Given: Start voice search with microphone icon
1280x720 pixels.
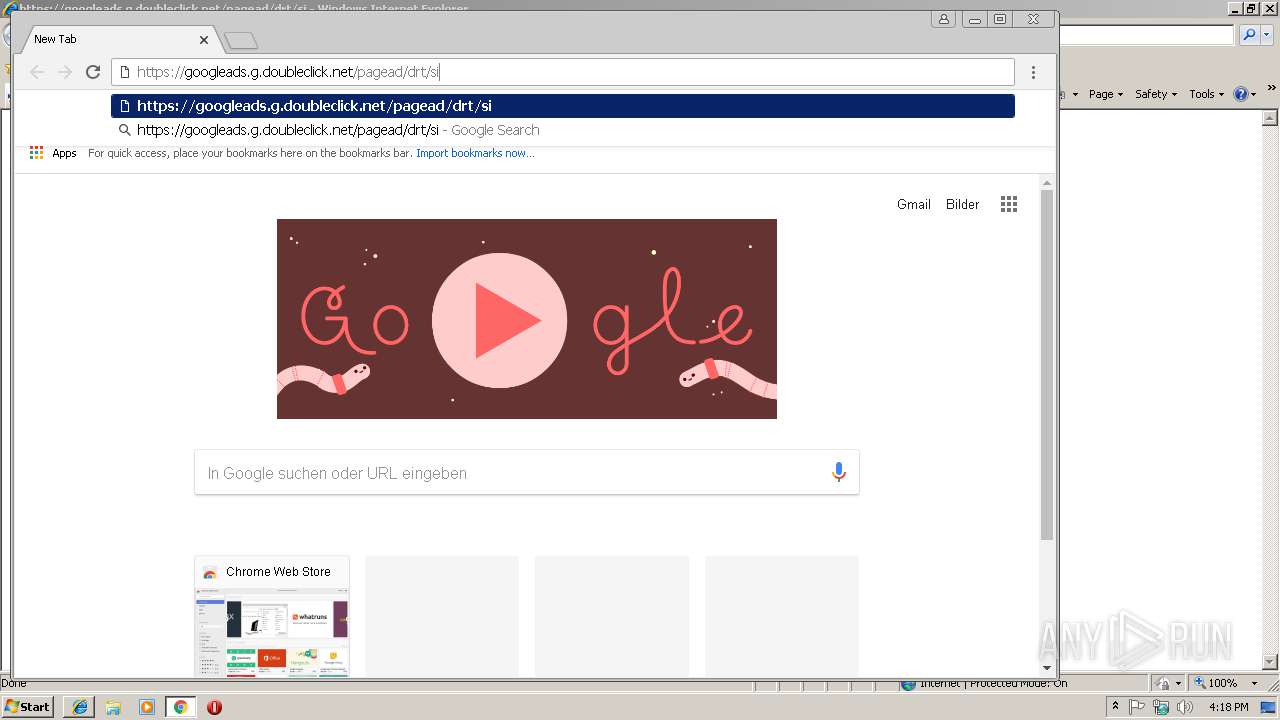Looking at the screenshot, I should click(x=839, y=472).
